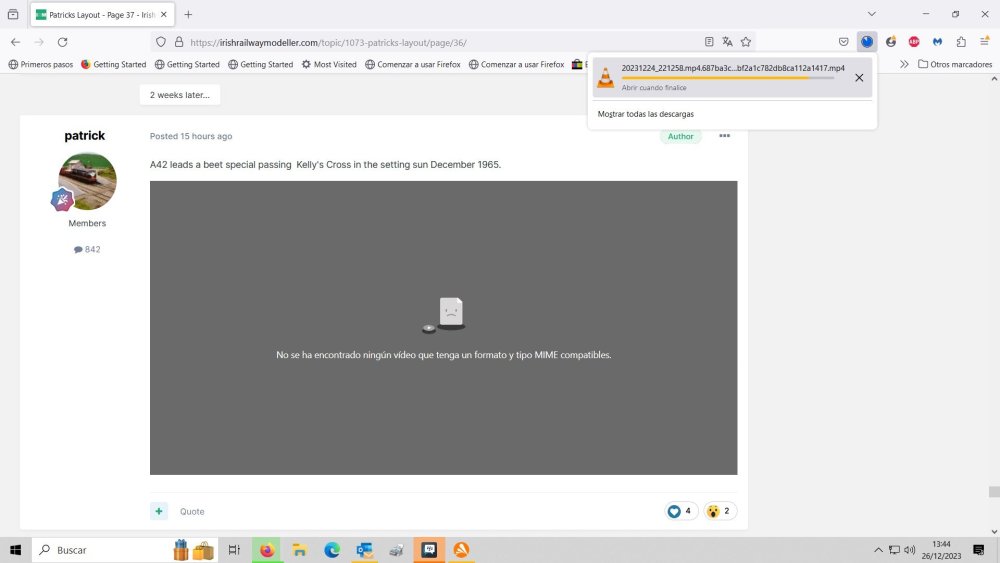Image resolution: width=1000 pixels, height=563 pixels.
Task: Open the Firefox extensions puzzle icon
Action: 961,42
